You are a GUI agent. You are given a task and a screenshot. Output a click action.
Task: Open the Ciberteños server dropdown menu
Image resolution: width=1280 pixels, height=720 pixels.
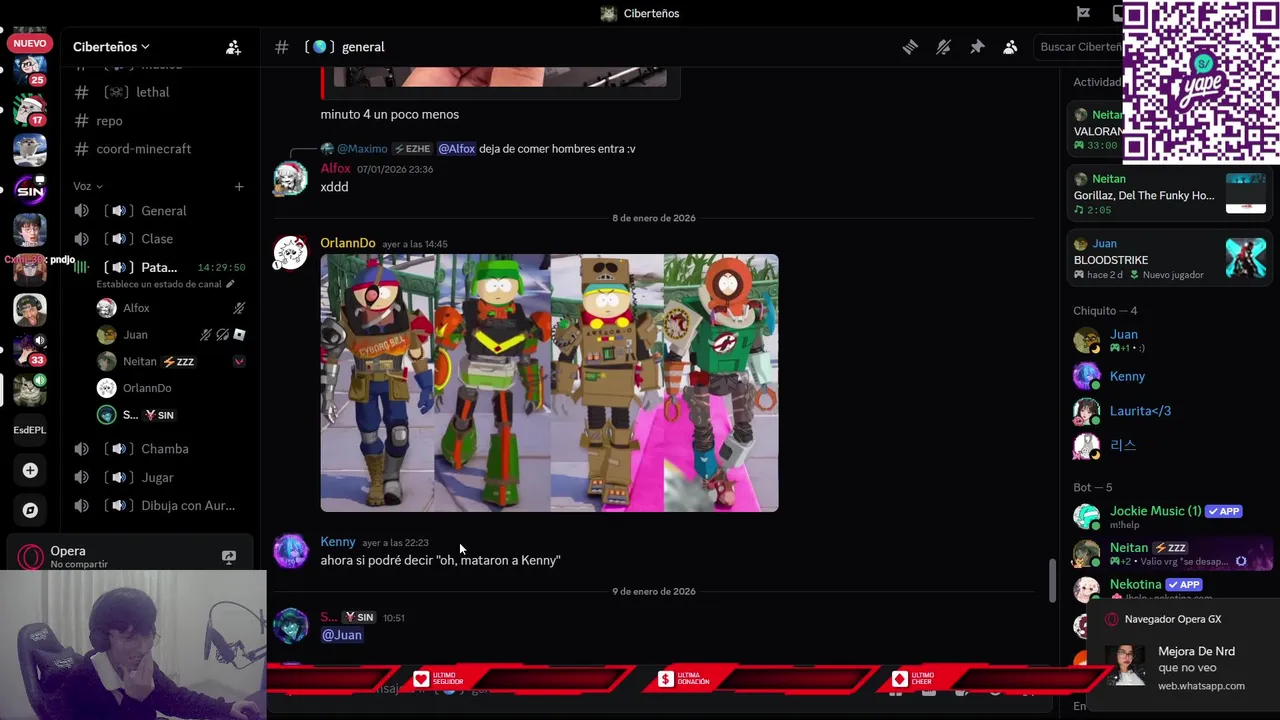click(x=111, y=47)
